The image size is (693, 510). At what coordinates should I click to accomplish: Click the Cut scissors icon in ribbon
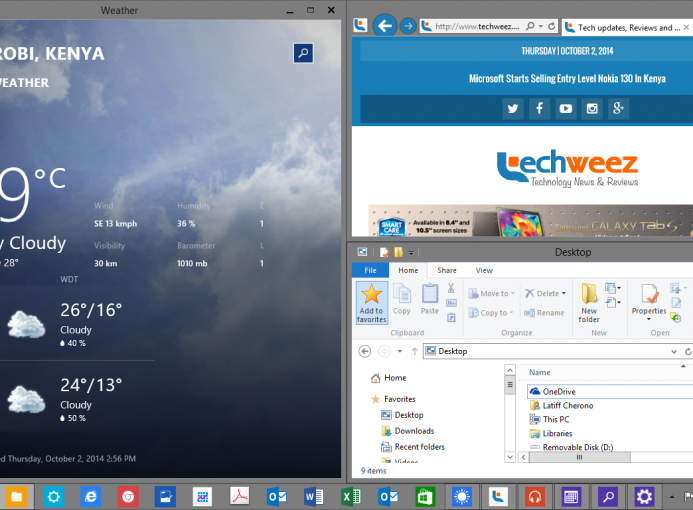click(451, 288)
